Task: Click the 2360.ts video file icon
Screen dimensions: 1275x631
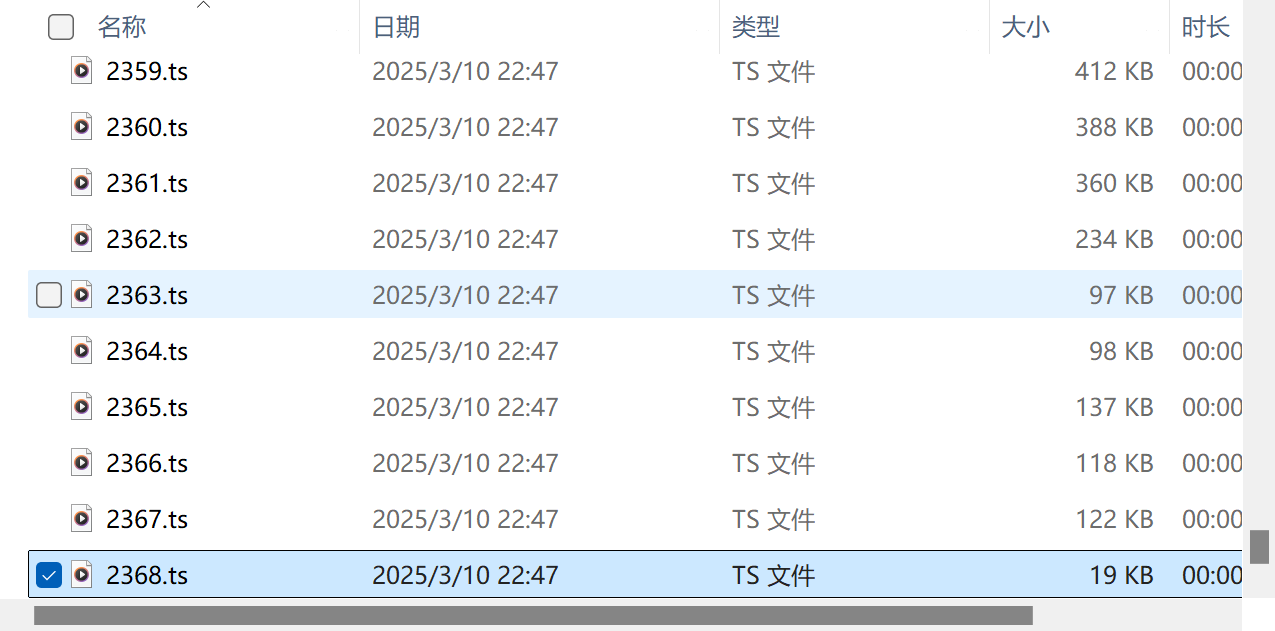Action: 82,127
